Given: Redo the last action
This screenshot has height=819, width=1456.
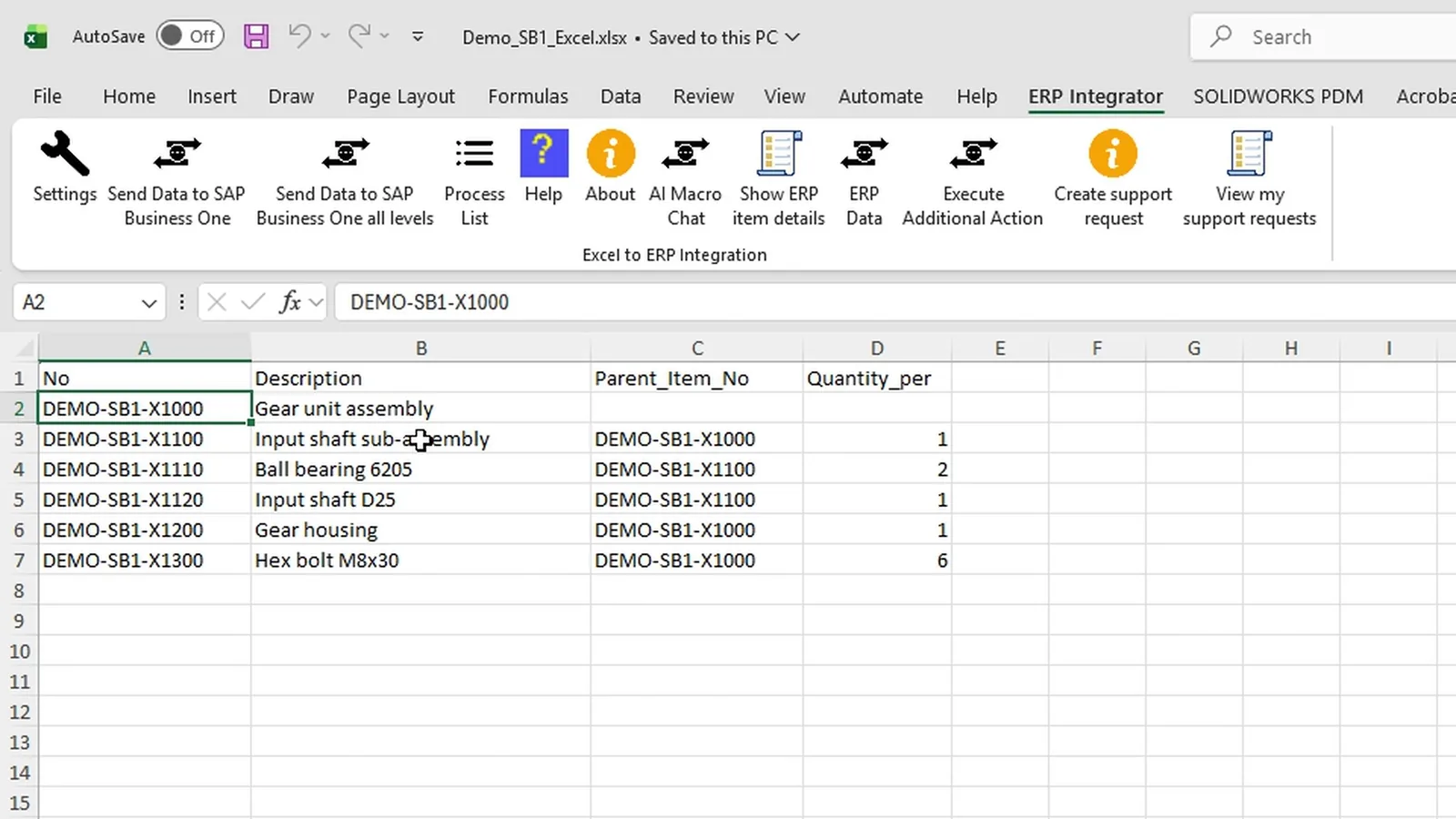Looking at the screenshot, I should coord(359,36).
